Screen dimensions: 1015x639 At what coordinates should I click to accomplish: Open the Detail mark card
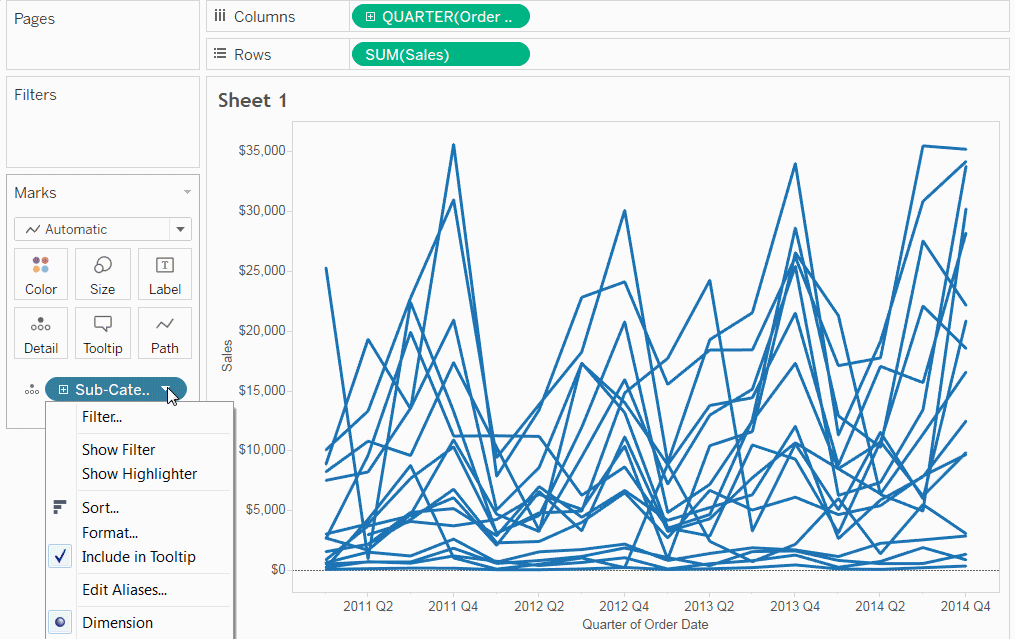click(x=41, y=333)
